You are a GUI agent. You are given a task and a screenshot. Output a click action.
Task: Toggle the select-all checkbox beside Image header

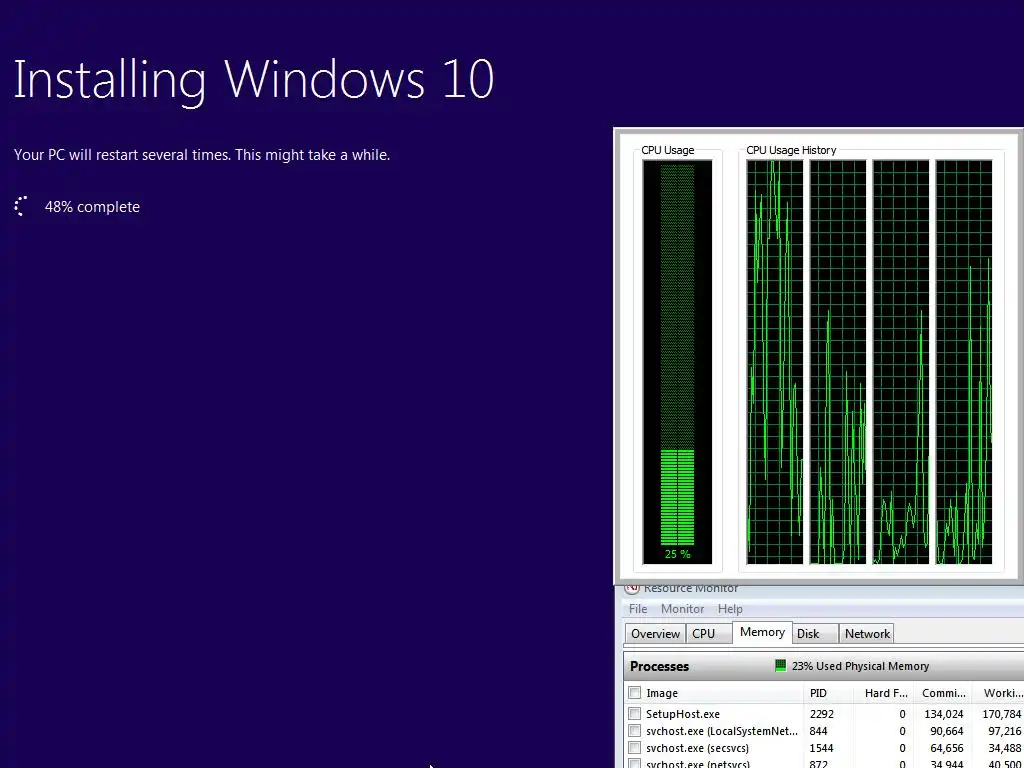634,693
